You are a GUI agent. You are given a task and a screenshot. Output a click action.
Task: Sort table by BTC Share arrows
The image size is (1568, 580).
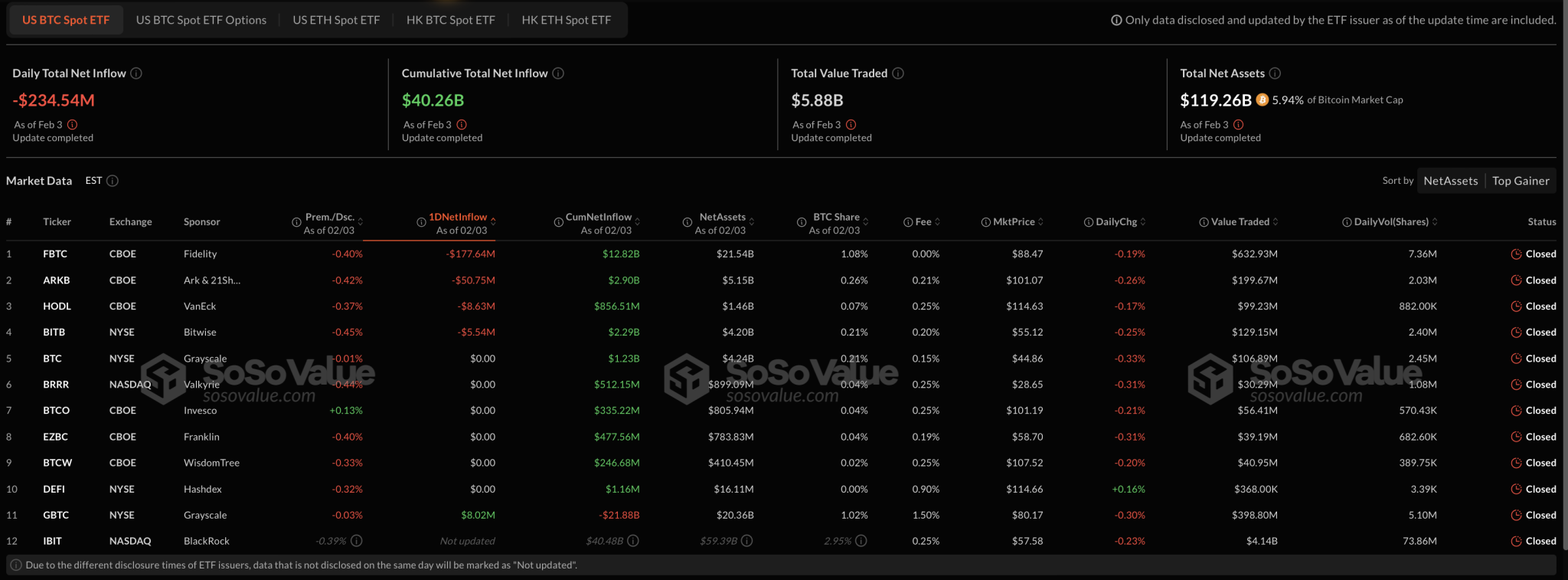[866, 222]
